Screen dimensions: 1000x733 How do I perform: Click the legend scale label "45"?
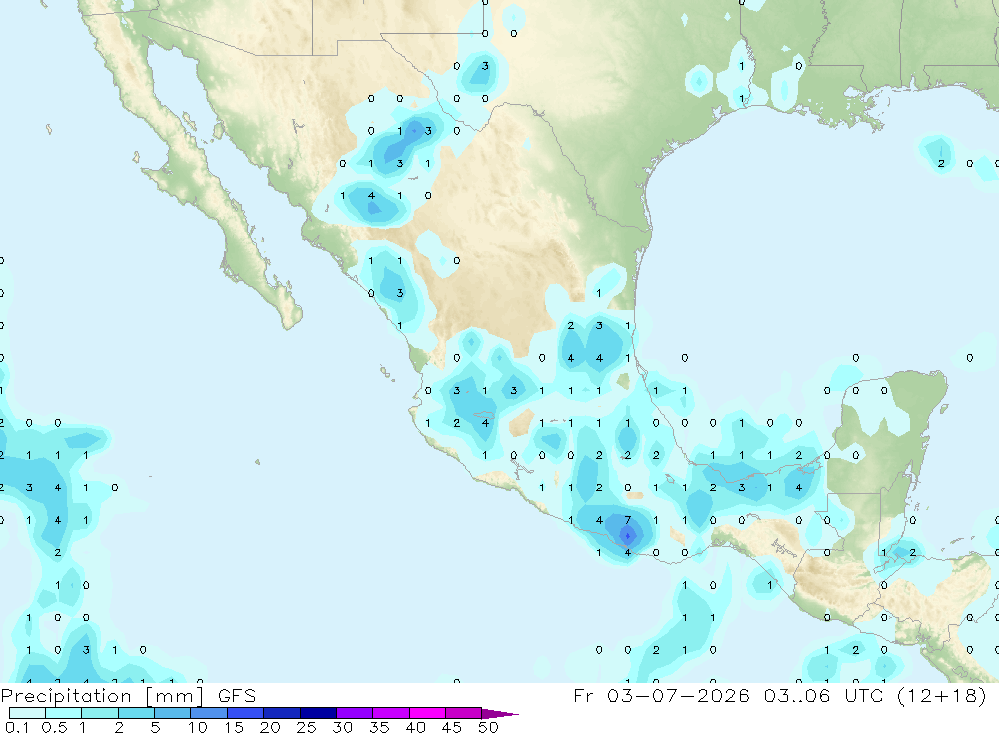click(x=452, y=727)
